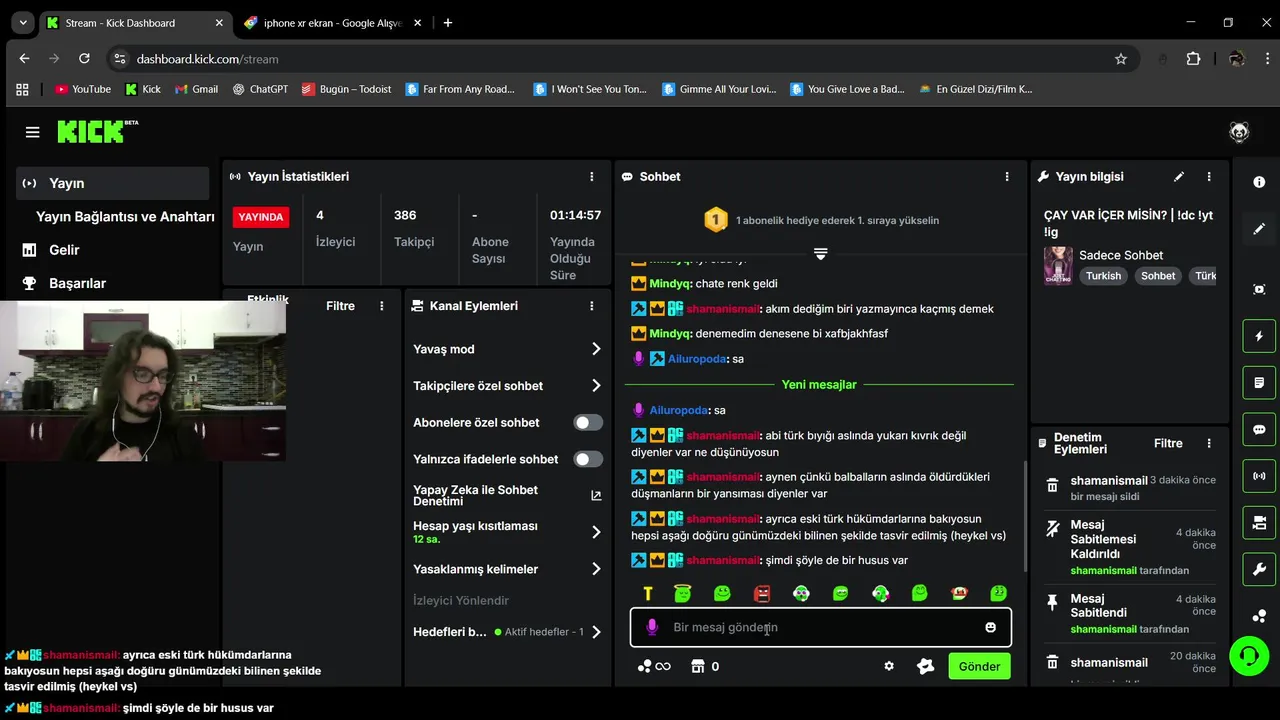Open Yapay Zeka ile Sohbet Denetimi link
Screen dimensions: 1280x720
[x=508, y=495]
